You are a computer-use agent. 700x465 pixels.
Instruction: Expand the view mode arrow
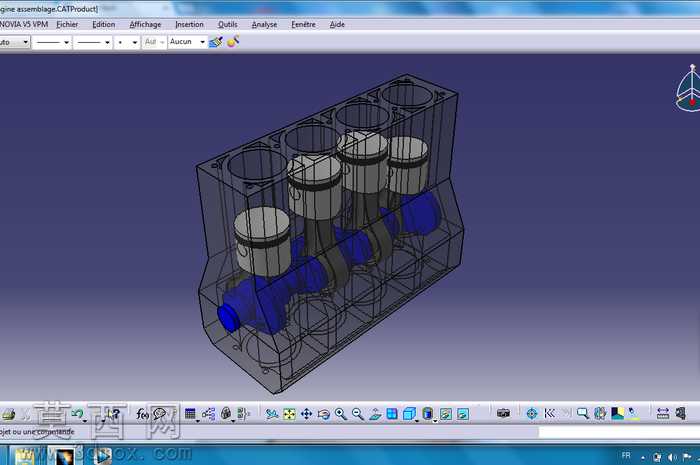pyautogui.click(x=435, y=420)
